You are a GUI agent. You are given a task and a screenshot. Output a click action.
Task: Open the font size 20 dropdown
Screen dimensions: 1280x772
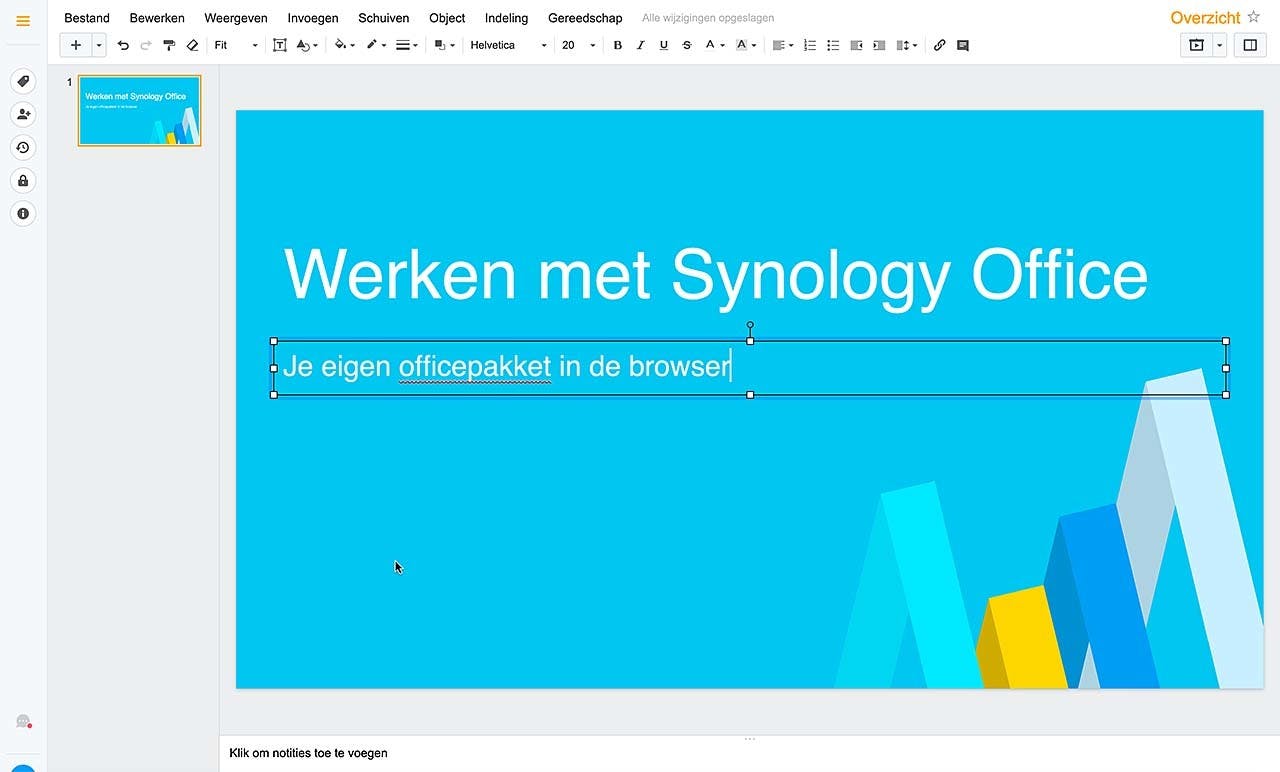click(x=578, y=45)
